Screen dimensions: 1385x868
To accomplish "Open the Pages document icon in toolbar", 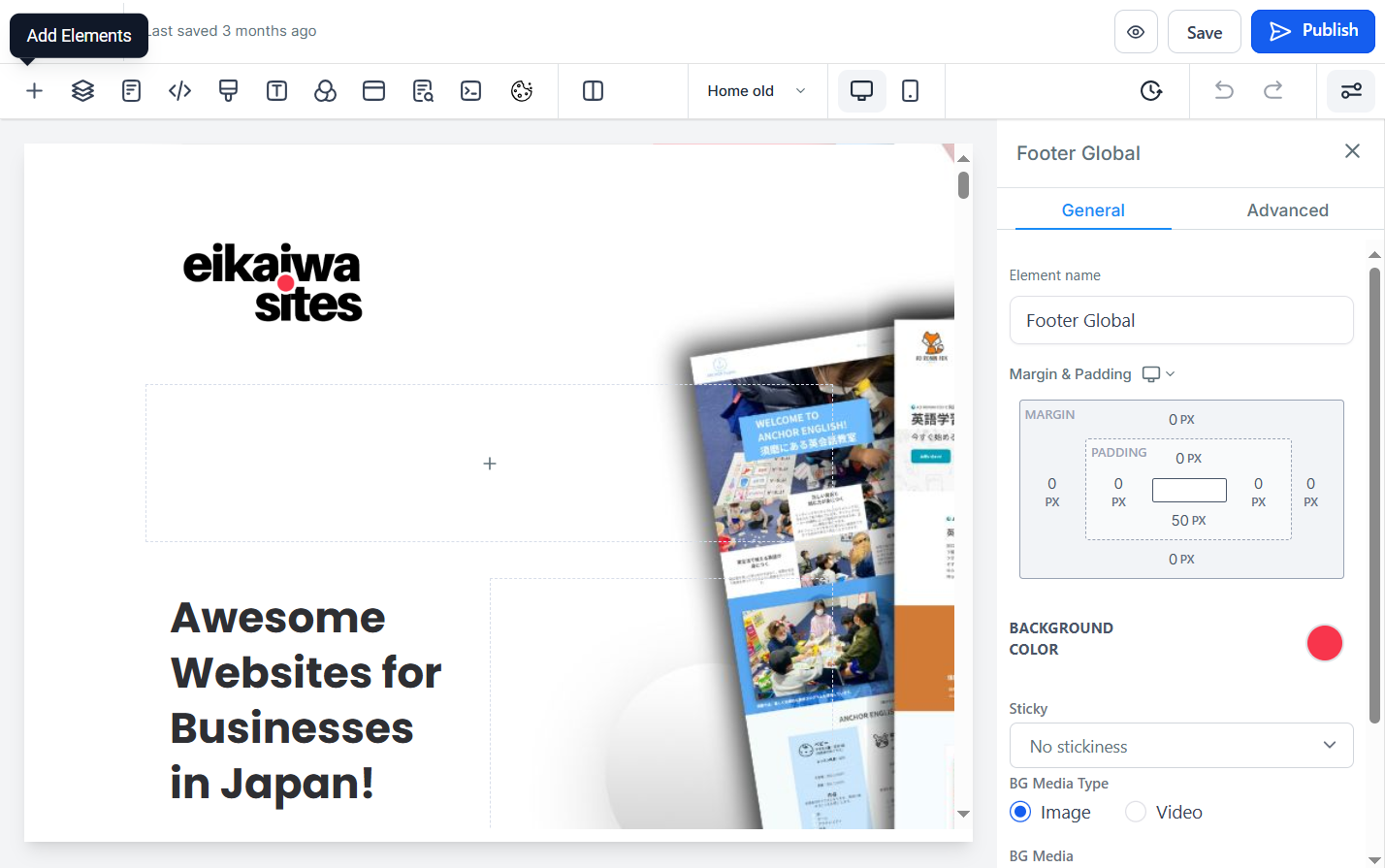I will pos(131,91).
